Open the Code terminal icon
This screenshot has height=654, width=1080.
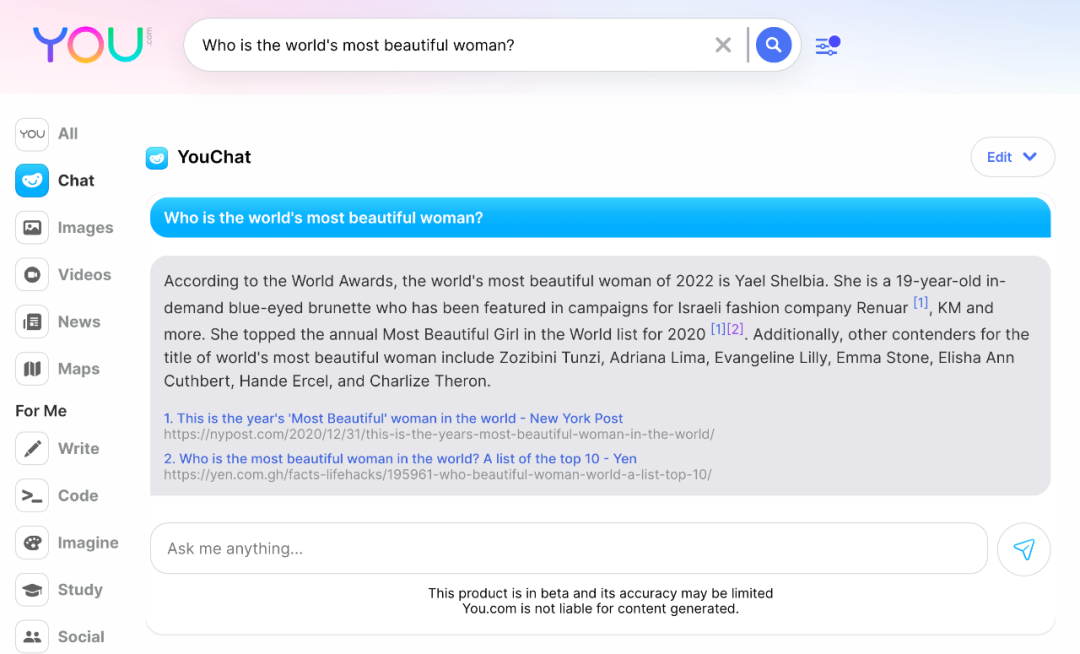click(32, 496)
